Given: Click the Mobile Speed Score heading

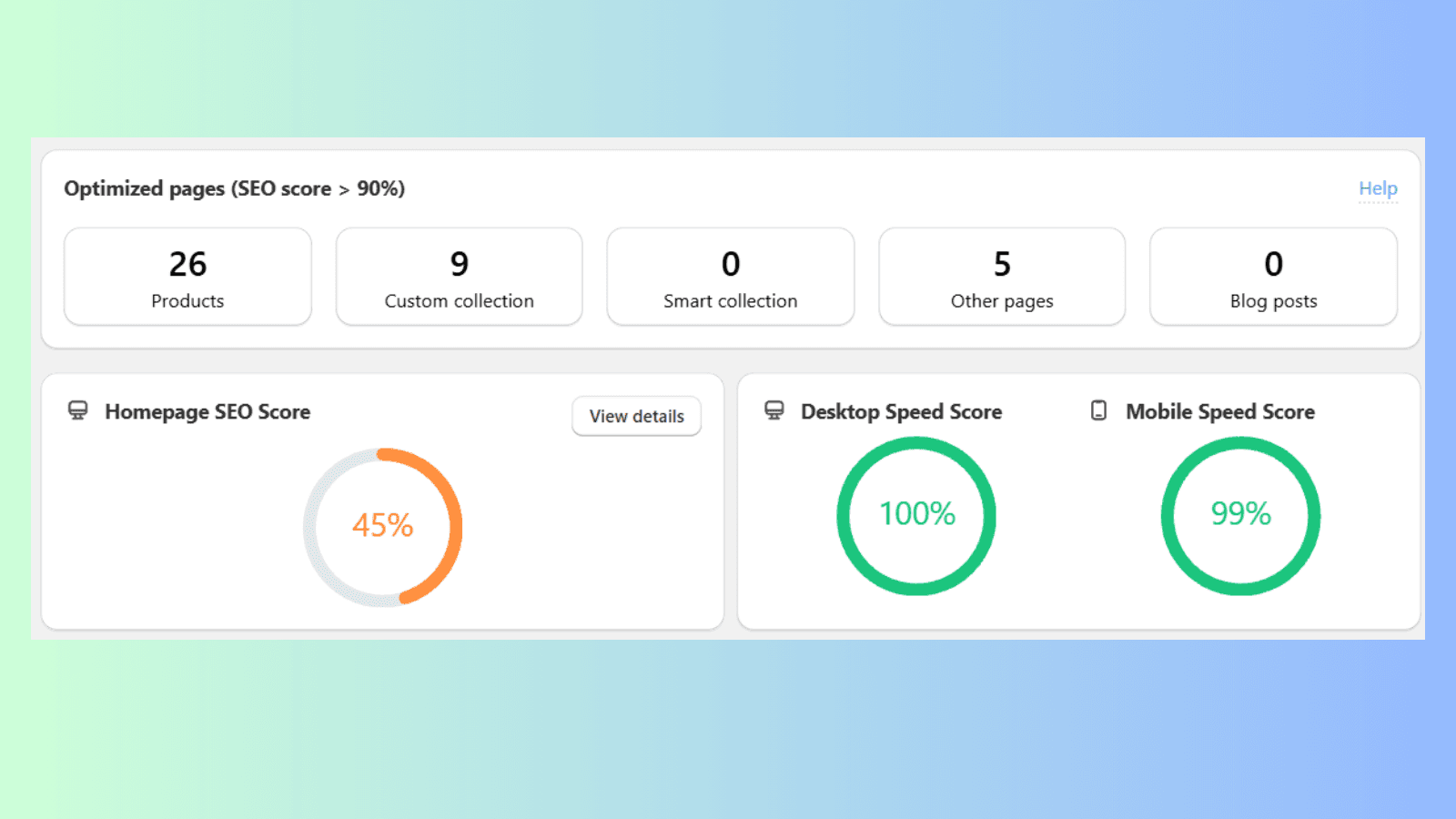Looking at the screenshot, I should (1220, 411).
